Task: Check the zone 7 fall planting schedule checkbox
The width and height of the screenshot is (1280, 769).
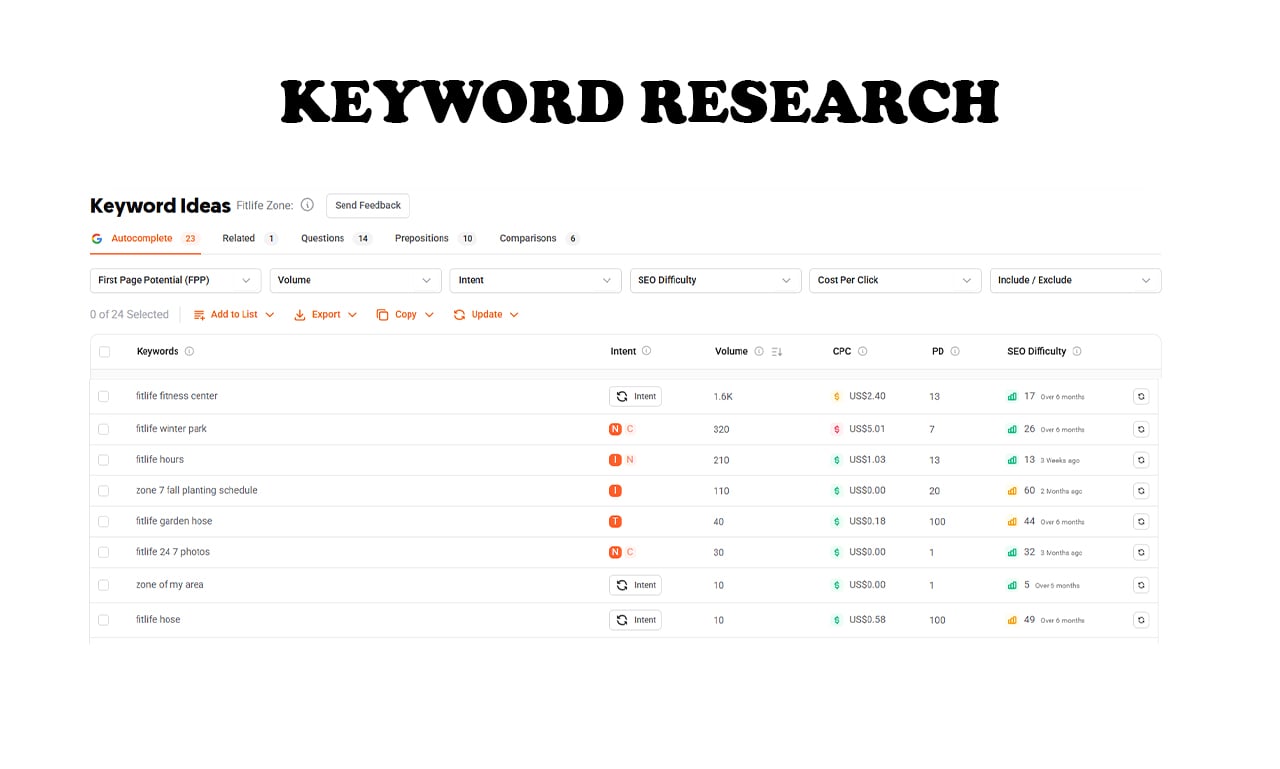Action: [104, 491]
